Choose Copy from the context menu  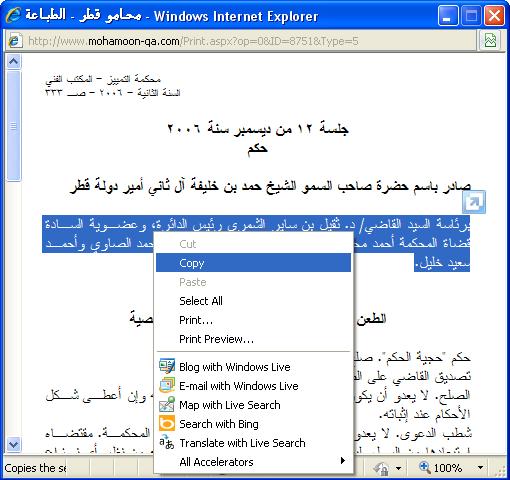[253, 263]
